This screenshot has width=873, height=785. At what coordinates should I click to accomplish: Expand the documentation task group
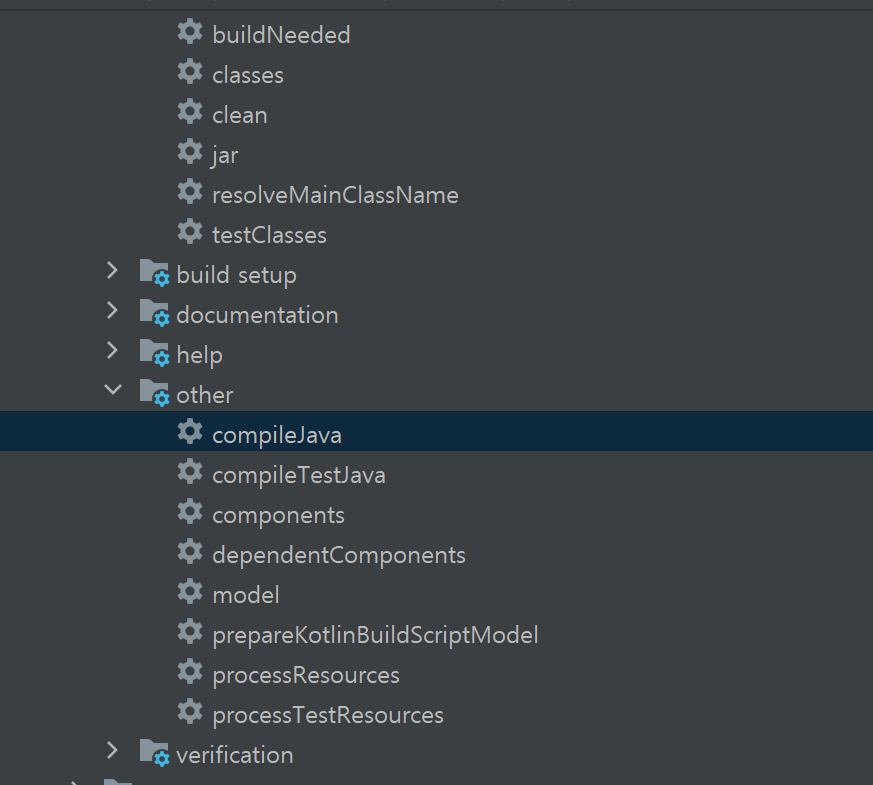click(x=112, y=311)
